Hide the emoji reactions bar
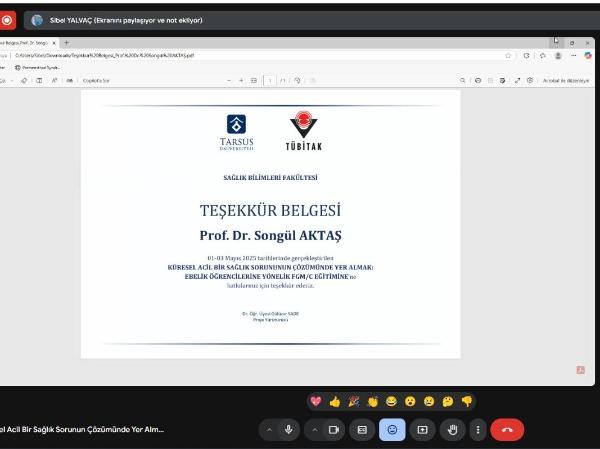Image resolution: width=600 pixels, height=449 pixels. pyautogui.click(x=392, y=429)
